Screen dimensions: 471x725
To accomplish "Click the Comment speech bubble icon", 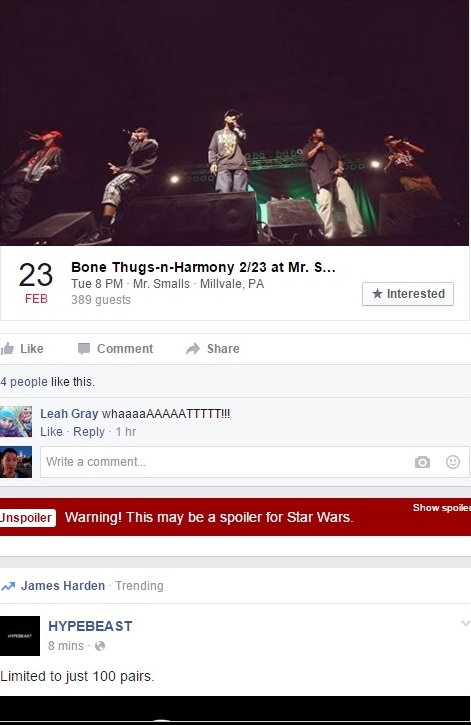I will point(84,349).
